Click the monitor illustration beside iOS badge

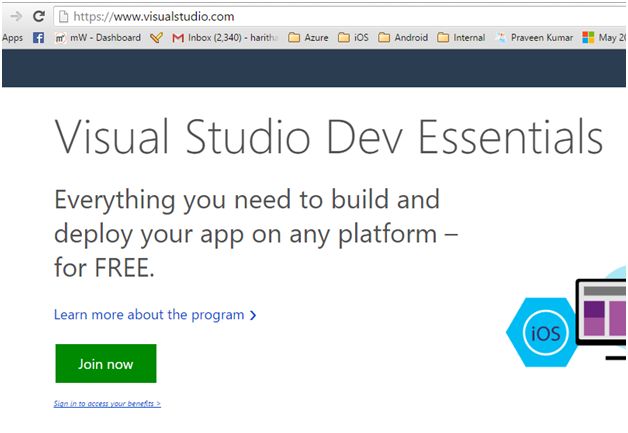(x=601, y=318)
